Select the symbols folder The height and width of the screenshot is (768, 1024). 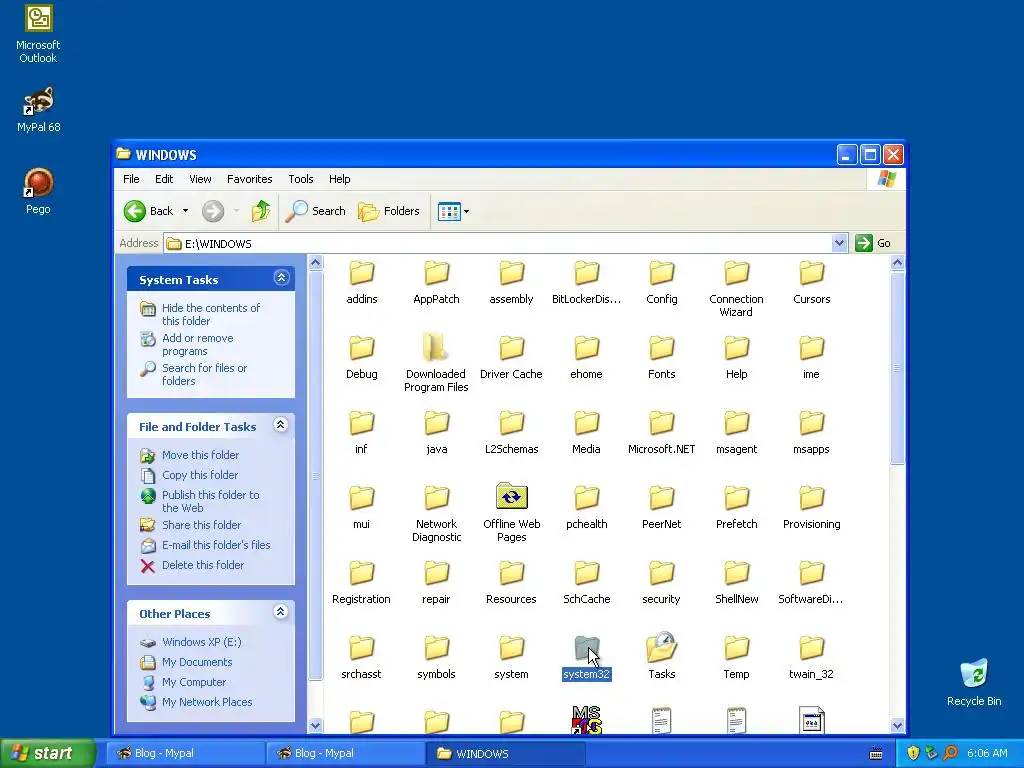click(436, 658)
